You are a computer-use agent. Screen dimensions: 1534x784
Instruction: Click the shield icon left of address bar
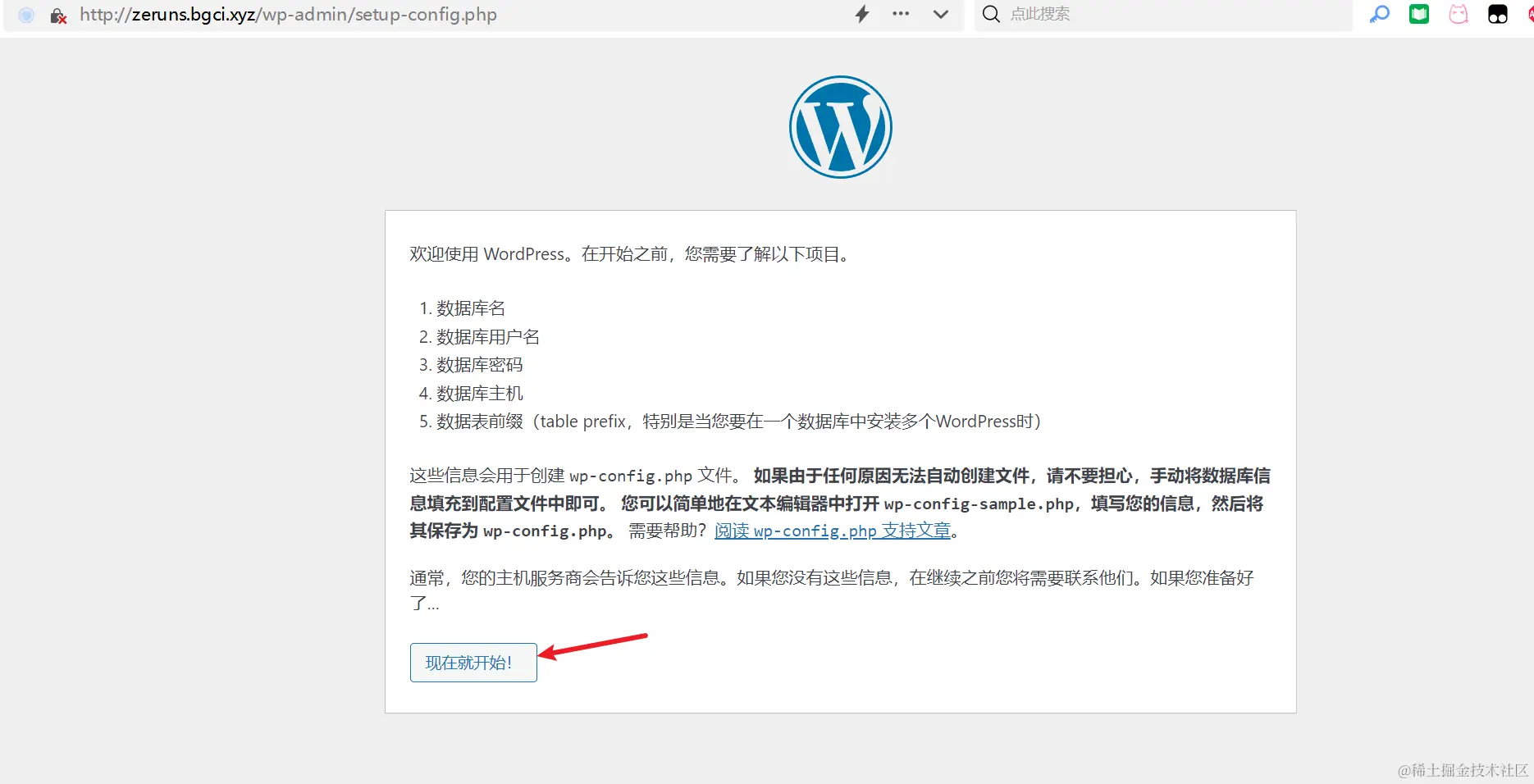(x=26, y=15)
